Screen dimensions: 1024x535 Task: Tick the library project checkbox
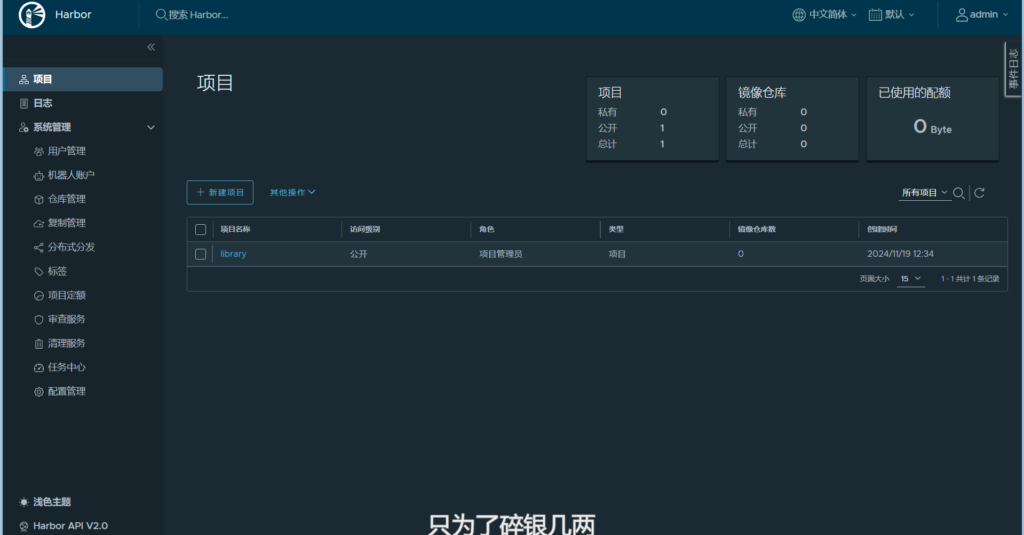pos(201,254)
